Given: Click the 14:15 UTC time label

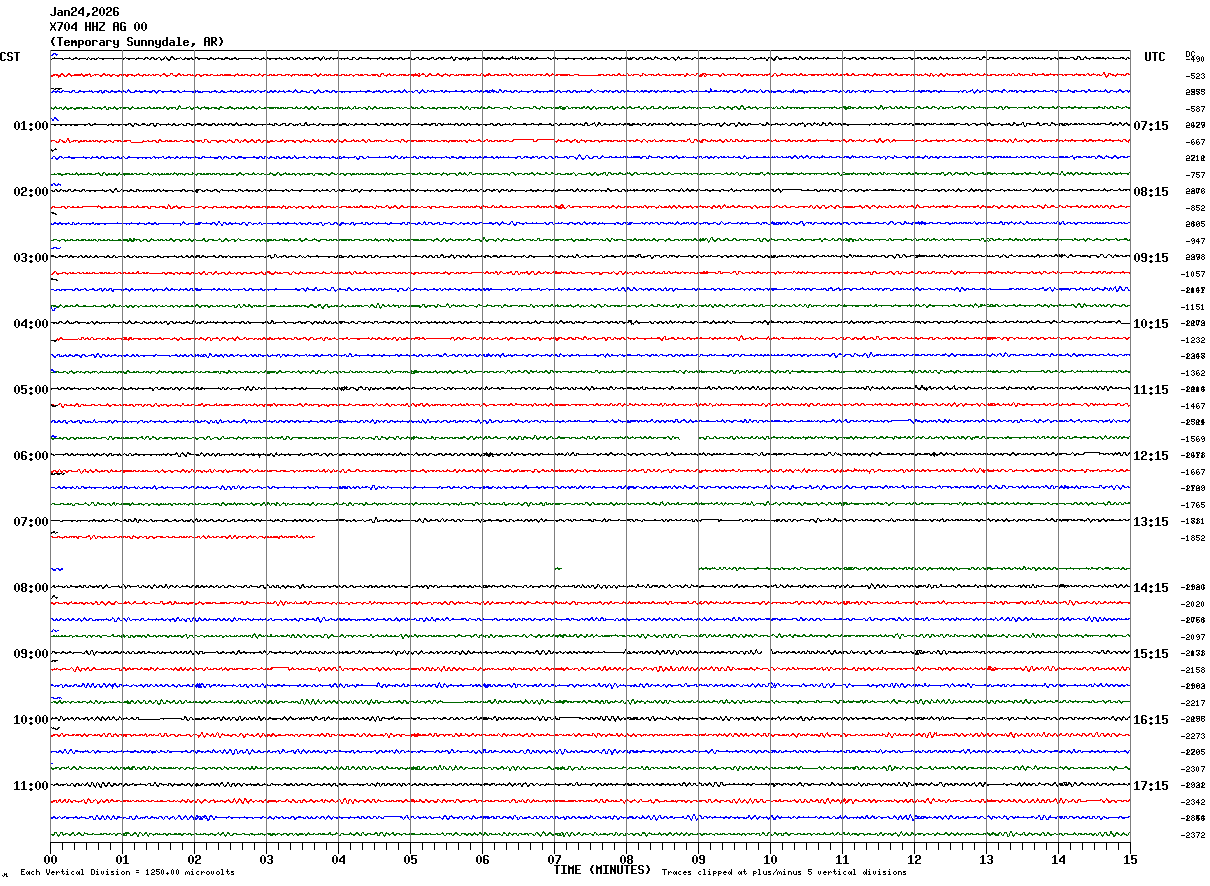Looking at the screenshot, I should coord(1151,588).
